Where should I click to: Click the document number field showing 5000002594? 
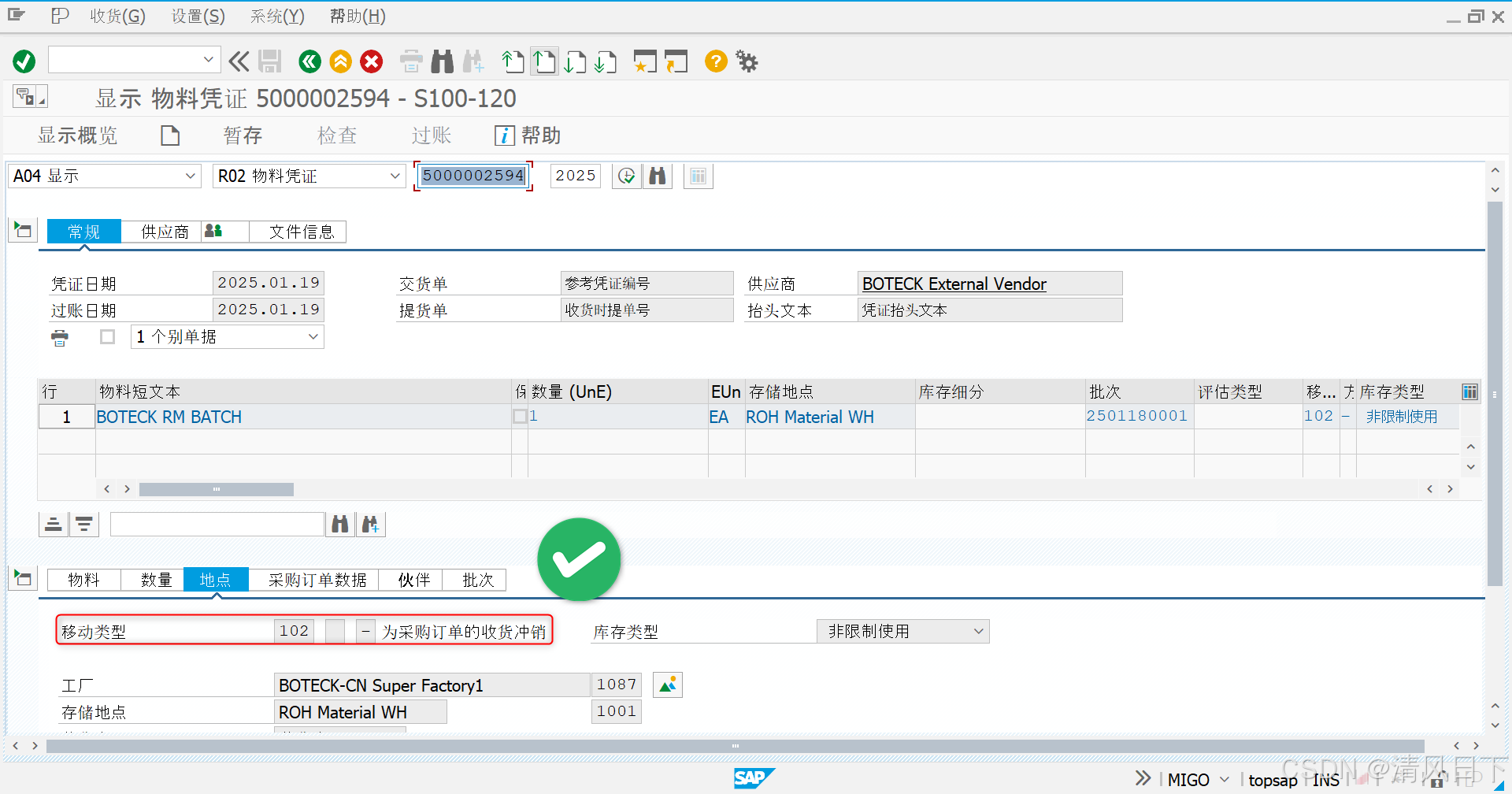coord(472,176)
